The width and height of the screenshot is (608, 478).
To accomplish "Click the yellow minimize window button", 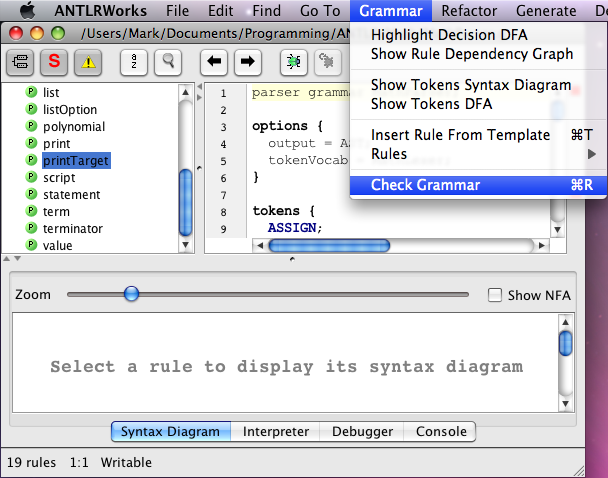I will [37, 33].
